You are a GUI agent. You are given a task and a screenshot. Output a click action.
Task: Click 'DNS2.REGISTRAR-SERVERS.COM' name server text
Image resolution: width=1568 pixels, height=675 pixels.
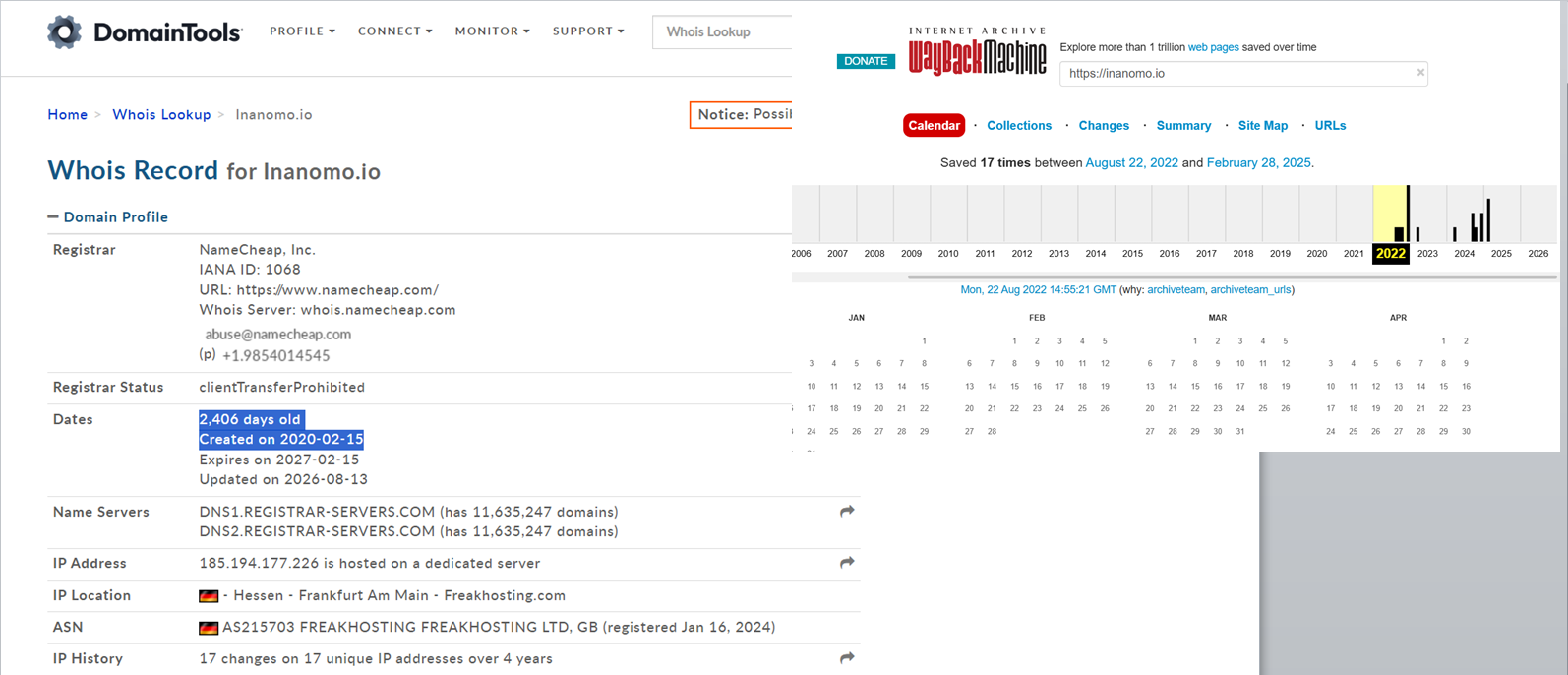pyautogui.click(x=317, y=532)
